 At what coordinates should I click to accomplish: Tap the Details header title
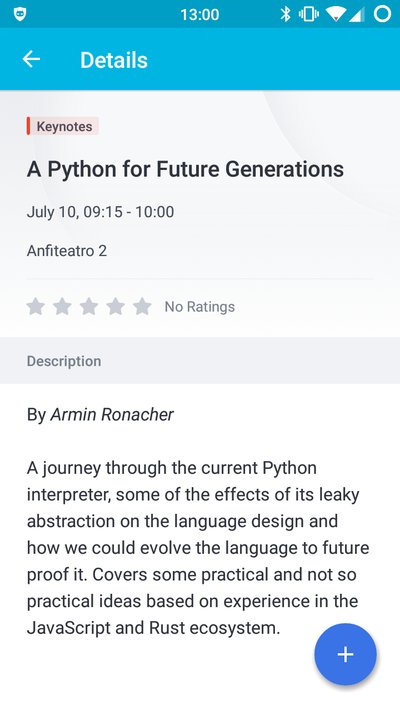coord(114,60)
